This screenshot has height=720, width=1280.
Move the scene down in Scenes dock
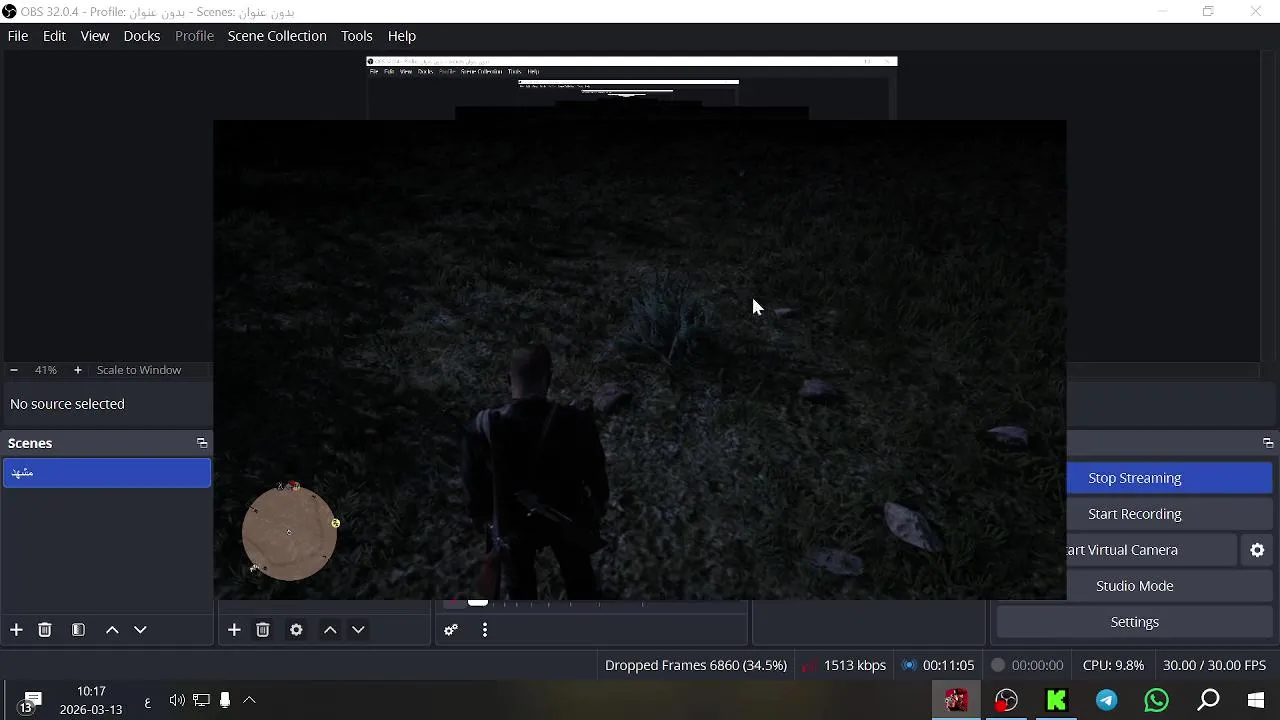(x=140, y=630)
